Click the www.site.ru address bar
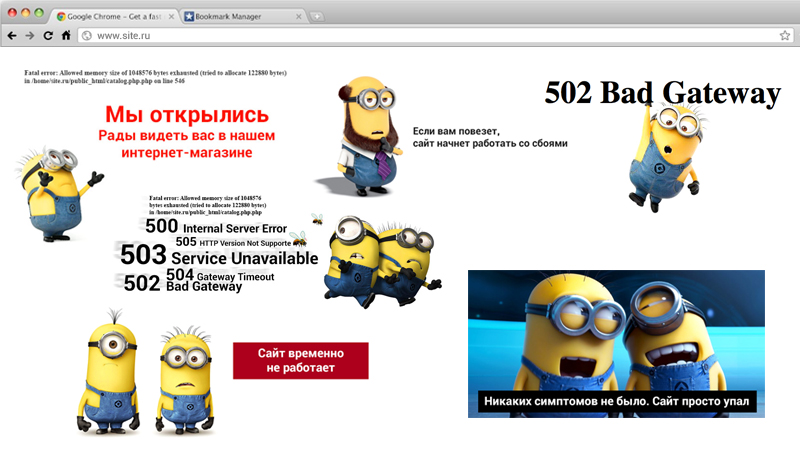The height and width of the screenshot is (450, 800). click(436, 35)
